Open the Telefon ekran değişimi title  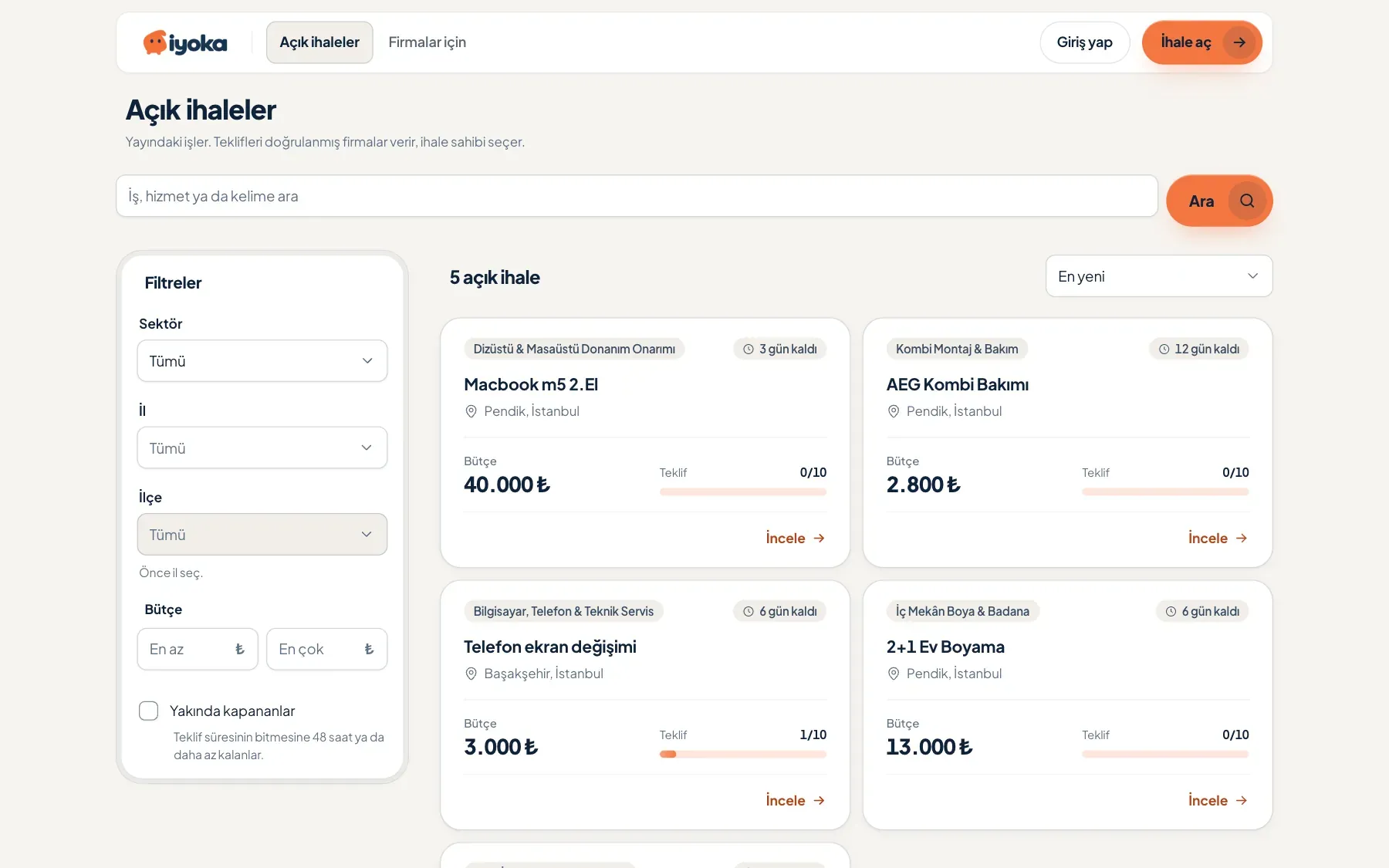click(550, 647)
